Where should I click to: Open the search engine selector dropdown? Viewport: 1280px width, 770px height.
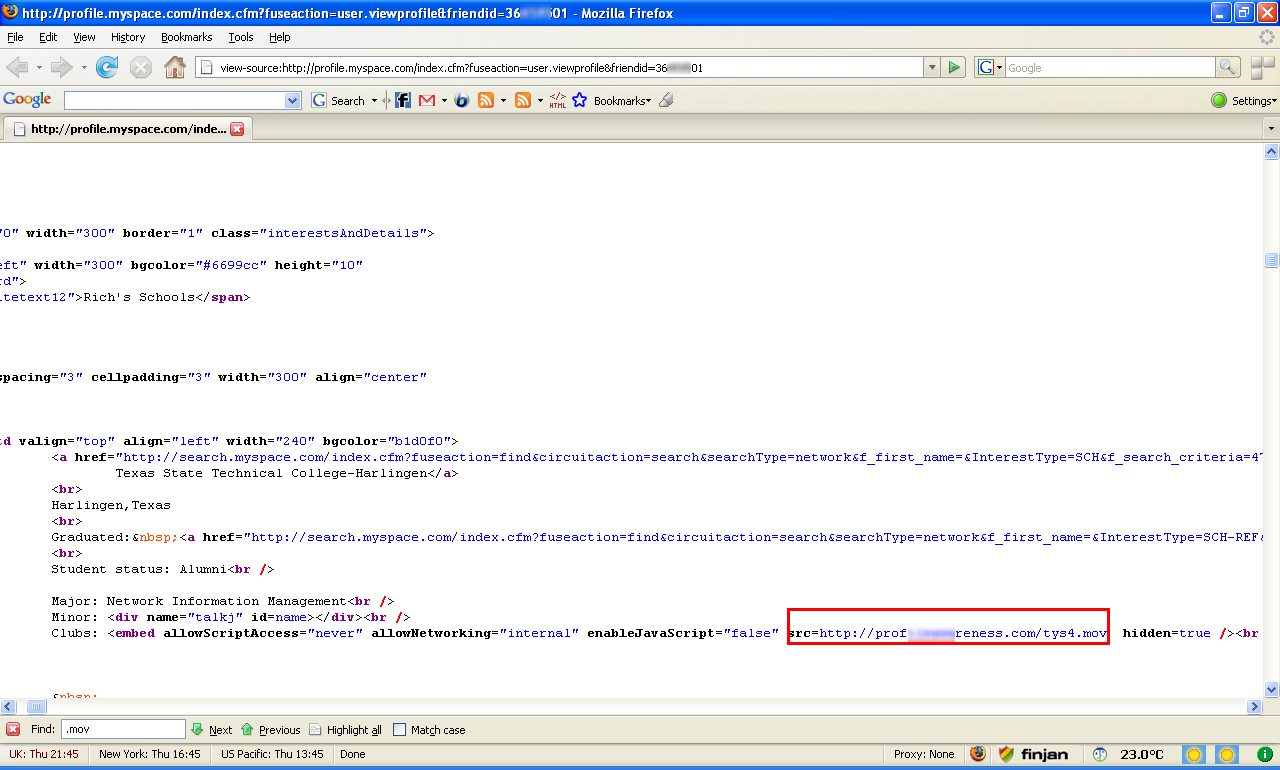990,67
